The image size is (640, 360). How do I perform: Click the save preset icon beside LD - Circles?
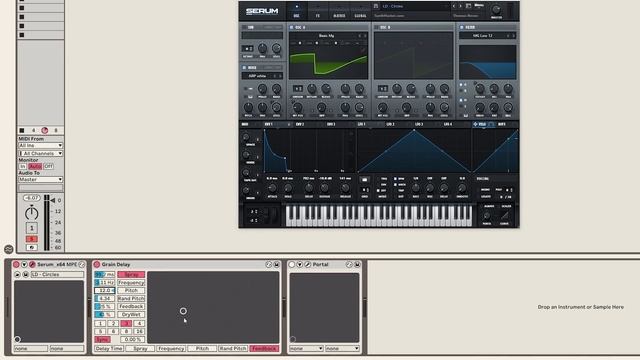click(25, 275)
